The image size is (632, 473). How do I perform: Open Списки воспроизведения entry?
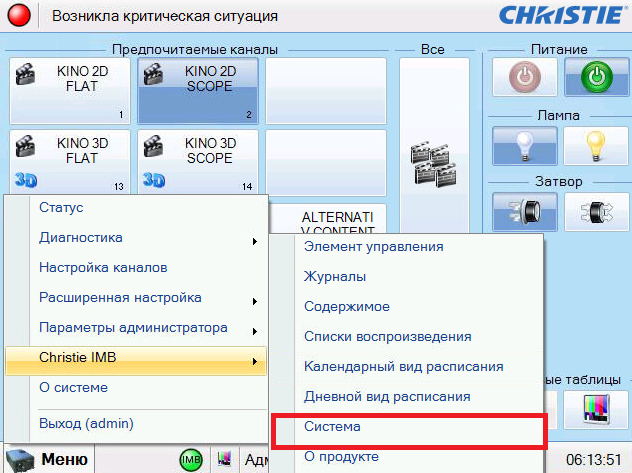[x=406, y=336]
